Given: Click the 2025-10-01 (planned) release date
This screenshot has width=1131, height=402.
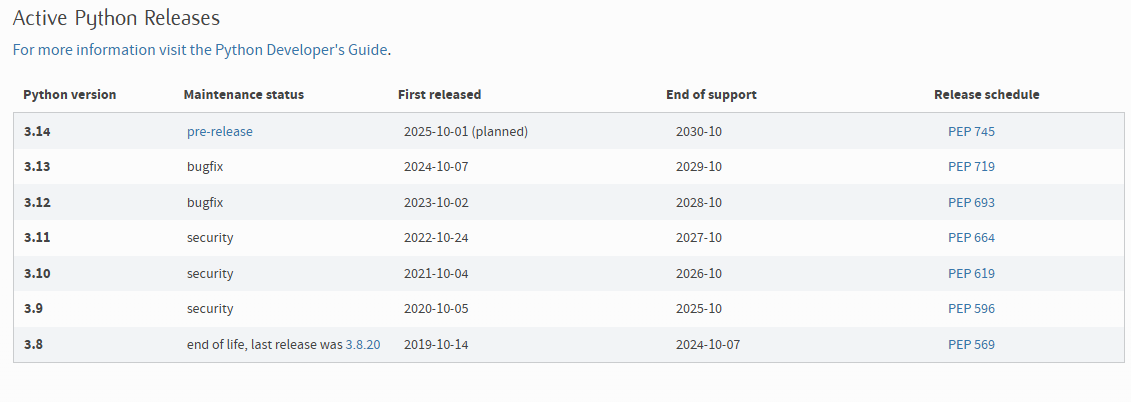Looking at the screenshot, I should point(465,131).
